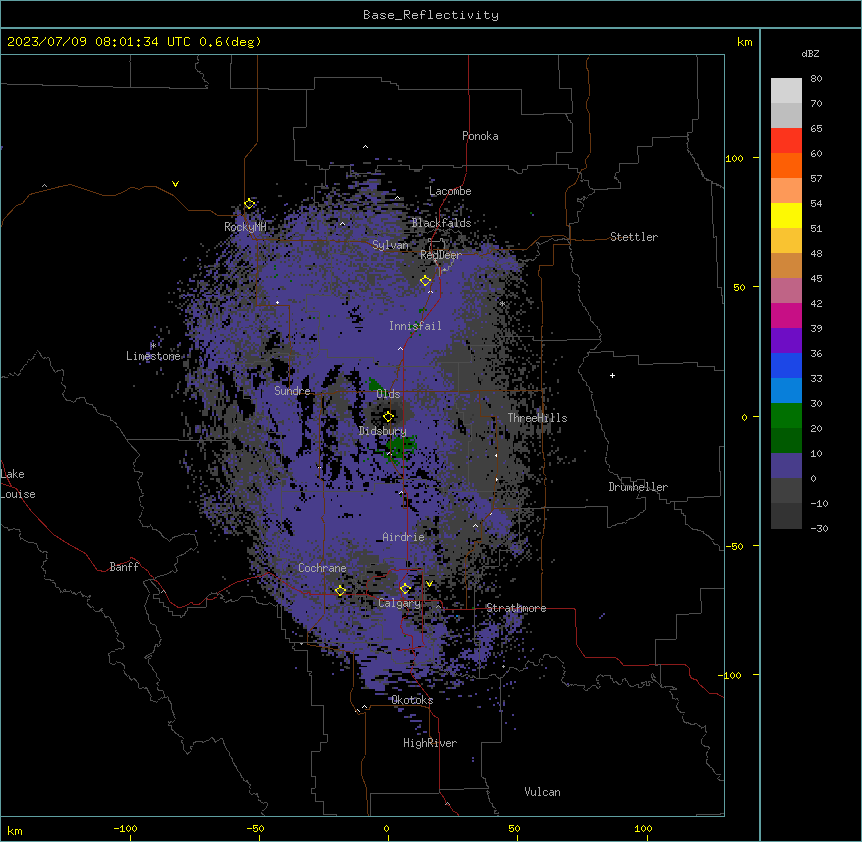Click the asterisk marker above Limestone
This screenshot has width=862, height=842.
[x=153, y=345]
